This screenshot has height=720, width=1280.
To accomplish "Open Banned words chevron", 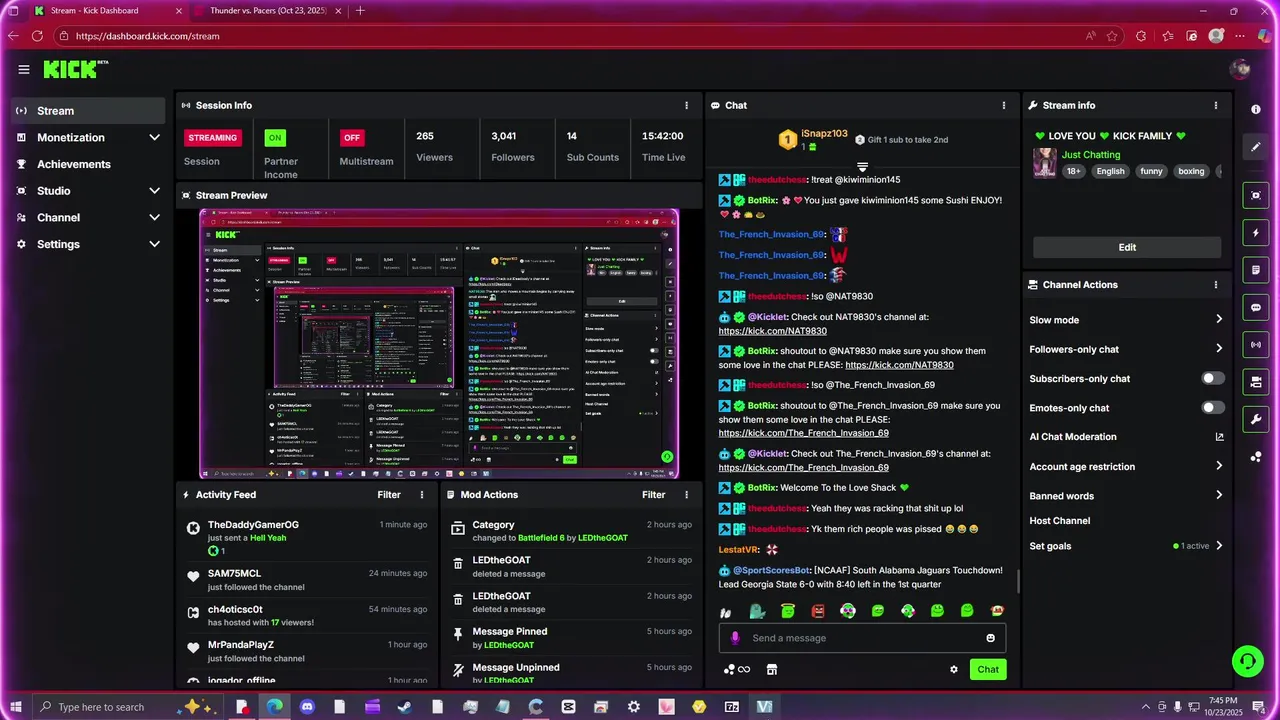I will click(x=1219, y=496).
